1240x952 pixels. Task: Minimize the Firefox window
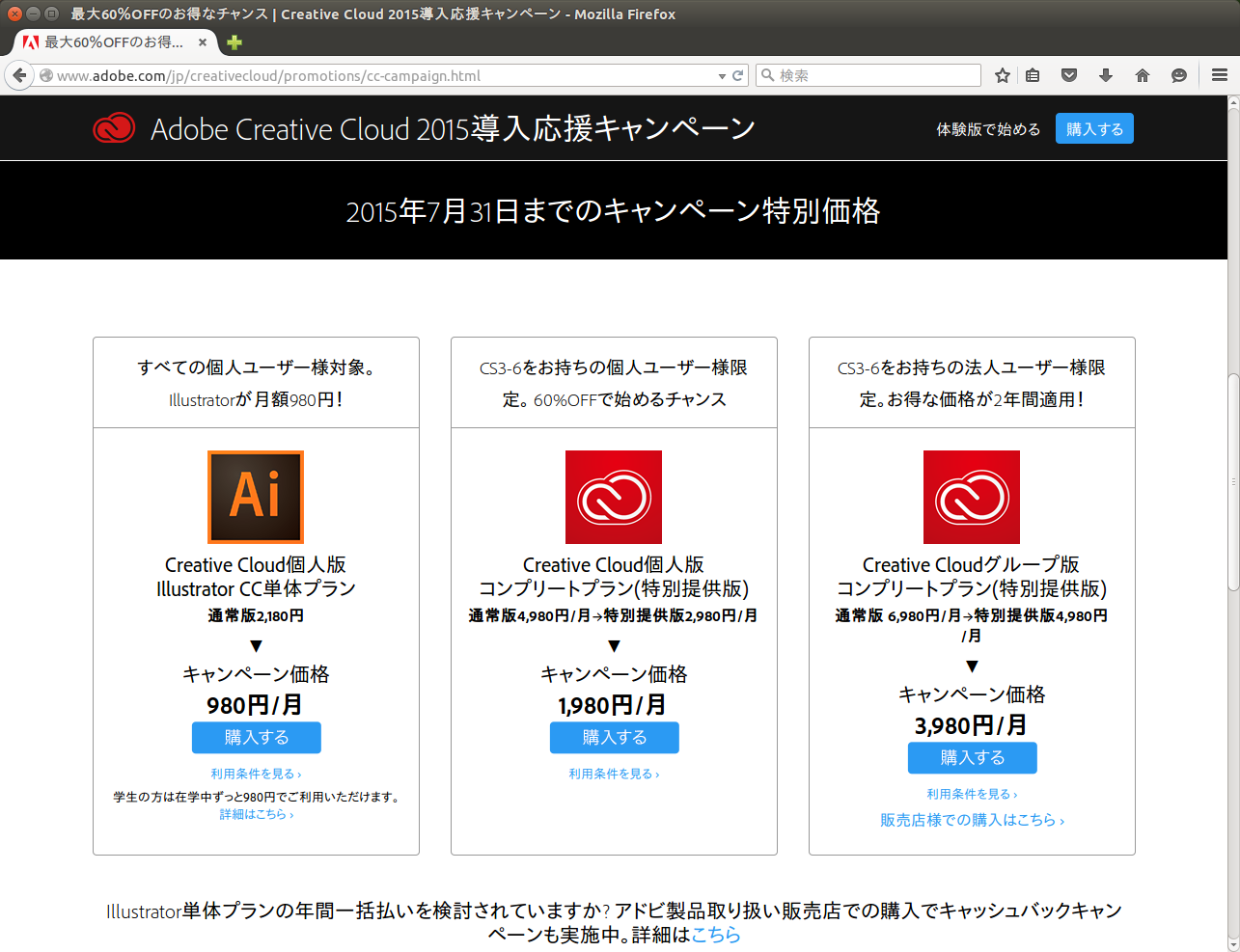point(33,14)
